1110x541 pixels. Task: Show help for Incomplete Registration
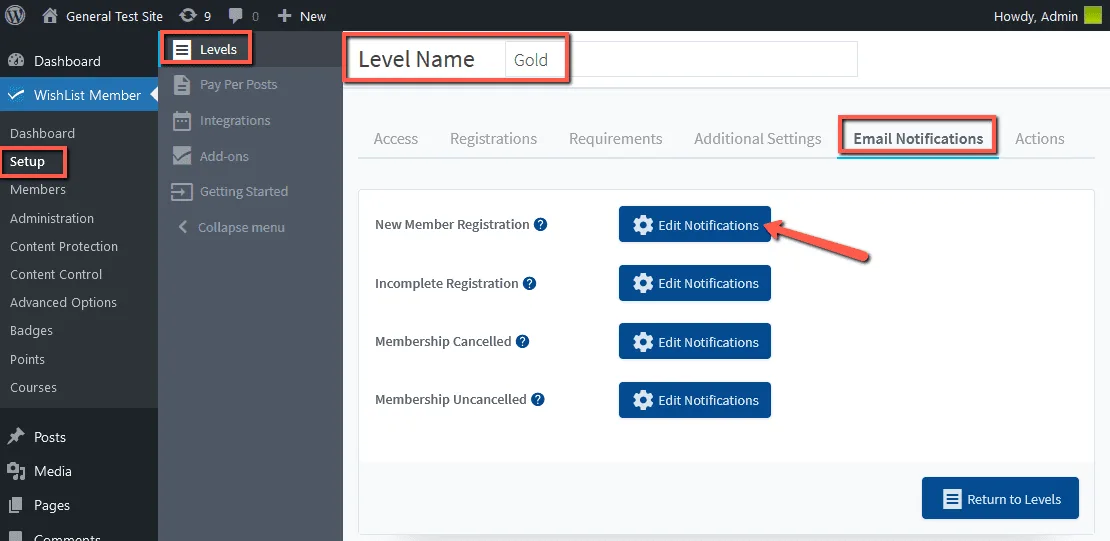pyautogui.click(x=530, y=283)
